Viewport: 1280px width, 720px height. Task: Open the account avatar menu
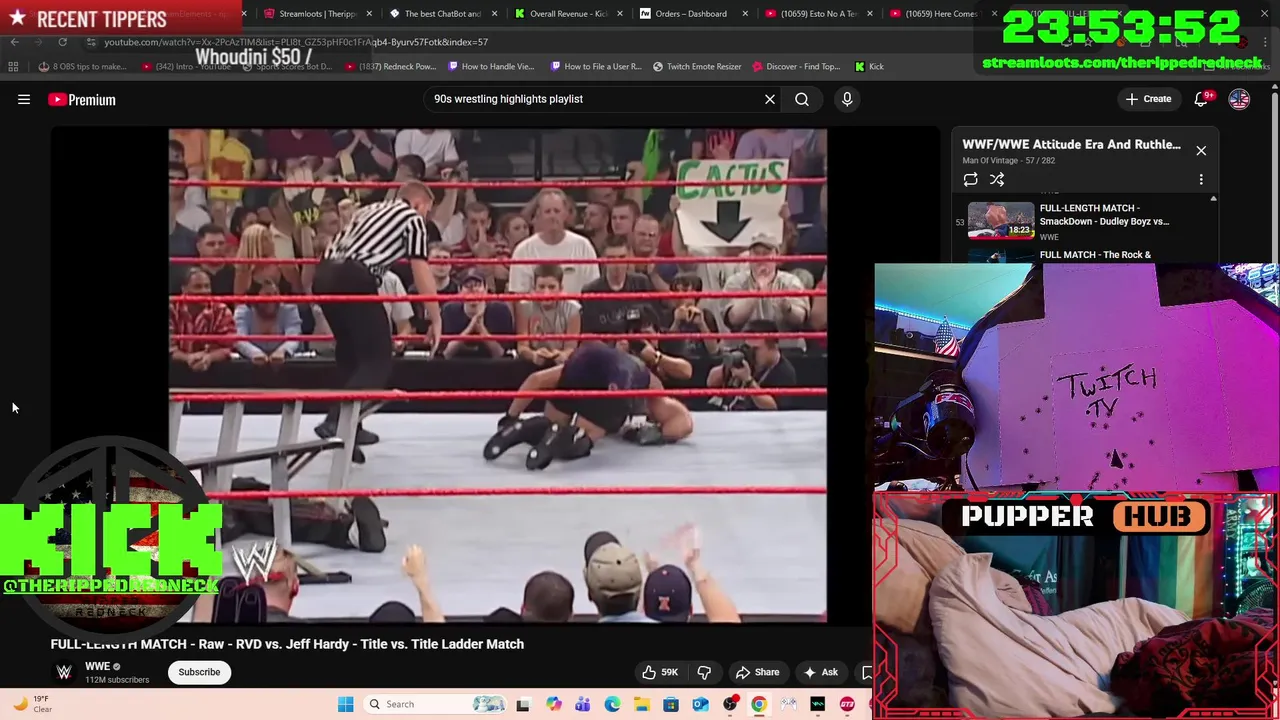(1239, 99)
